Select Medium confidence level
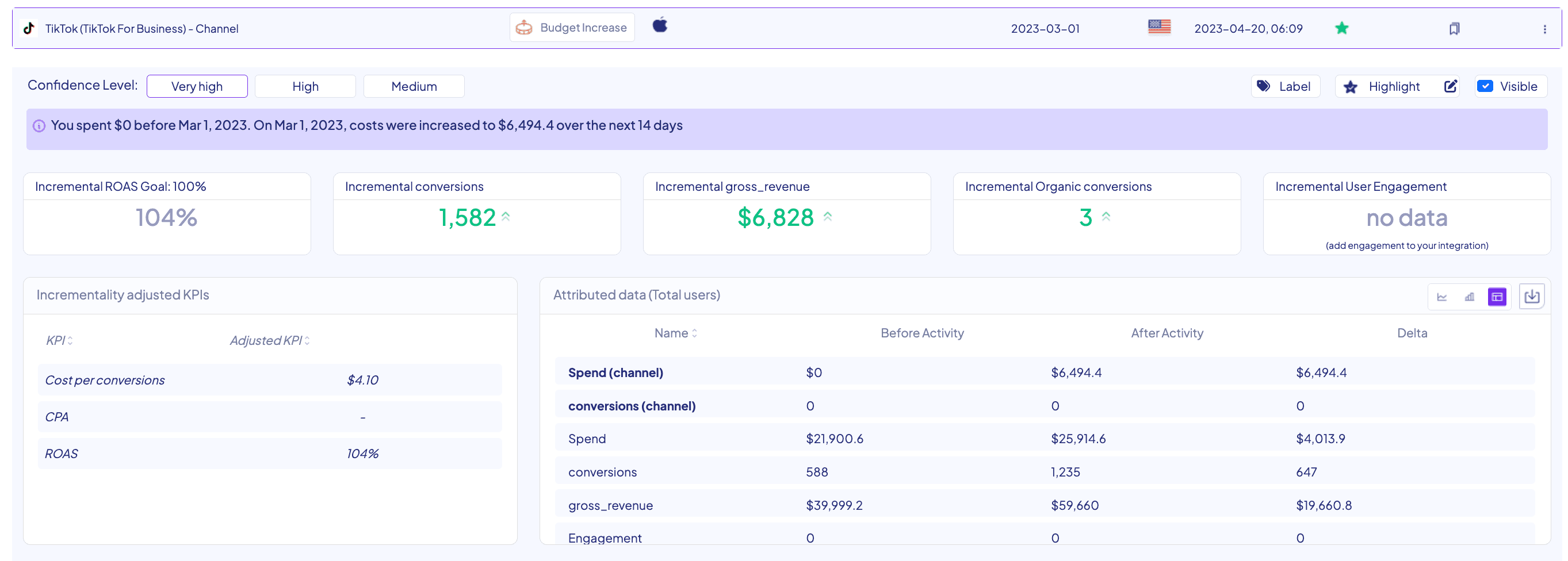 coord(414,86)
